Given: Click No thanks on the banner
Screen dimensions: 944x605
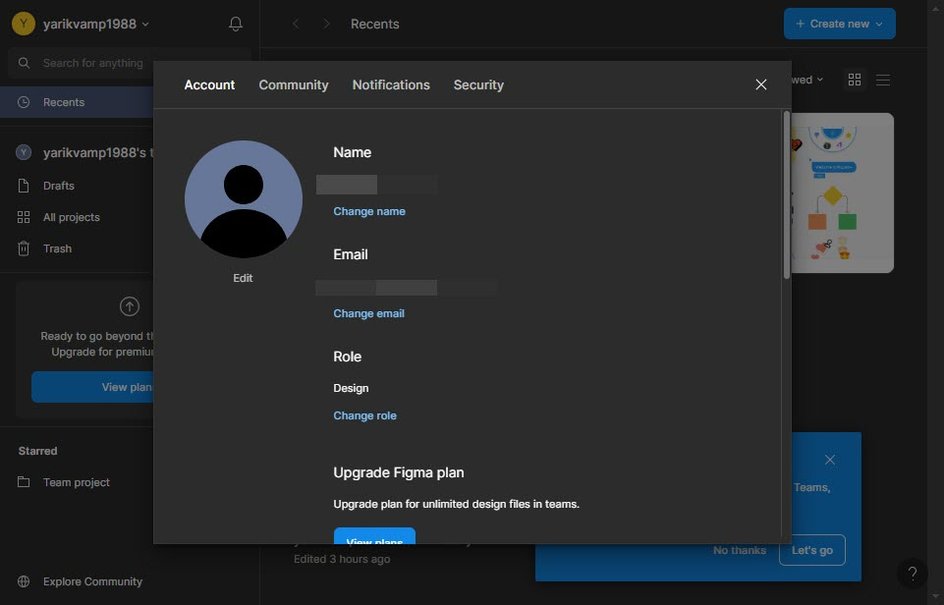Looking at the screenshot, I should tap(739, 550).
